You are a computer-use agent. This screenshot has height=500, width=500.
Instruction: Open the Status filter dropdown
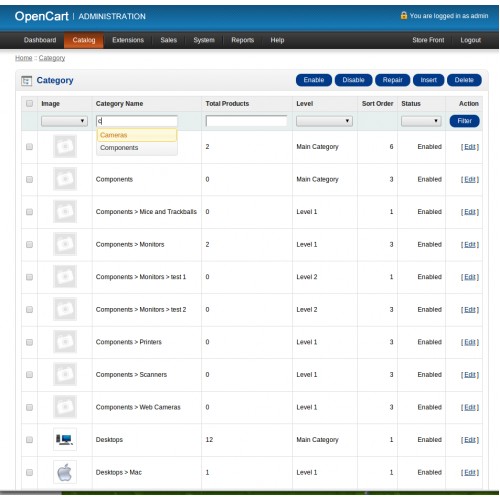421,121
